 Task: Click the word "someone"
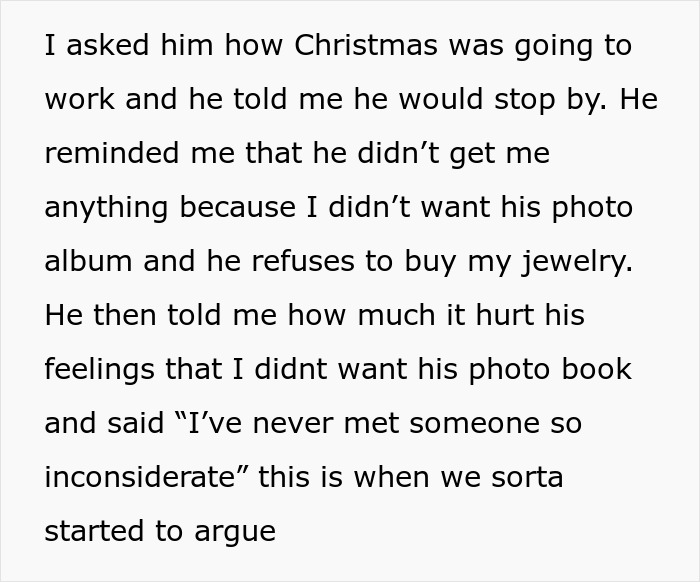click(465, 423)
